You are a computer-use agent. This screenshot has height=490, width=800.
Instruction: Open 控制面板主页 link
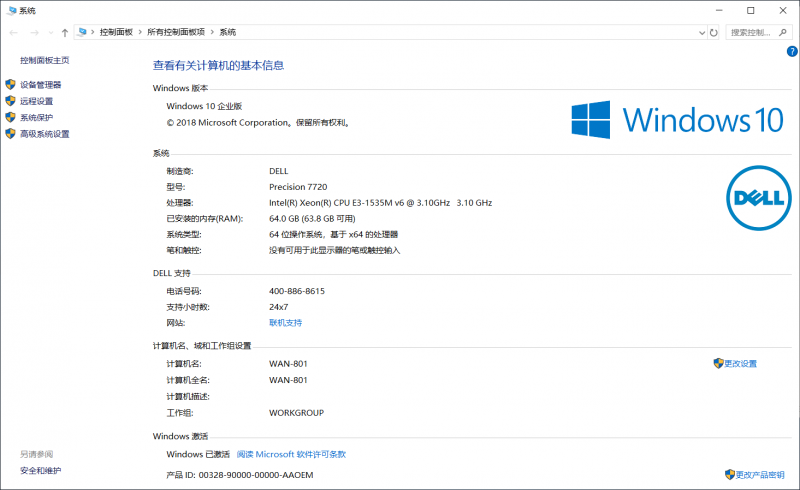(45, 60)
